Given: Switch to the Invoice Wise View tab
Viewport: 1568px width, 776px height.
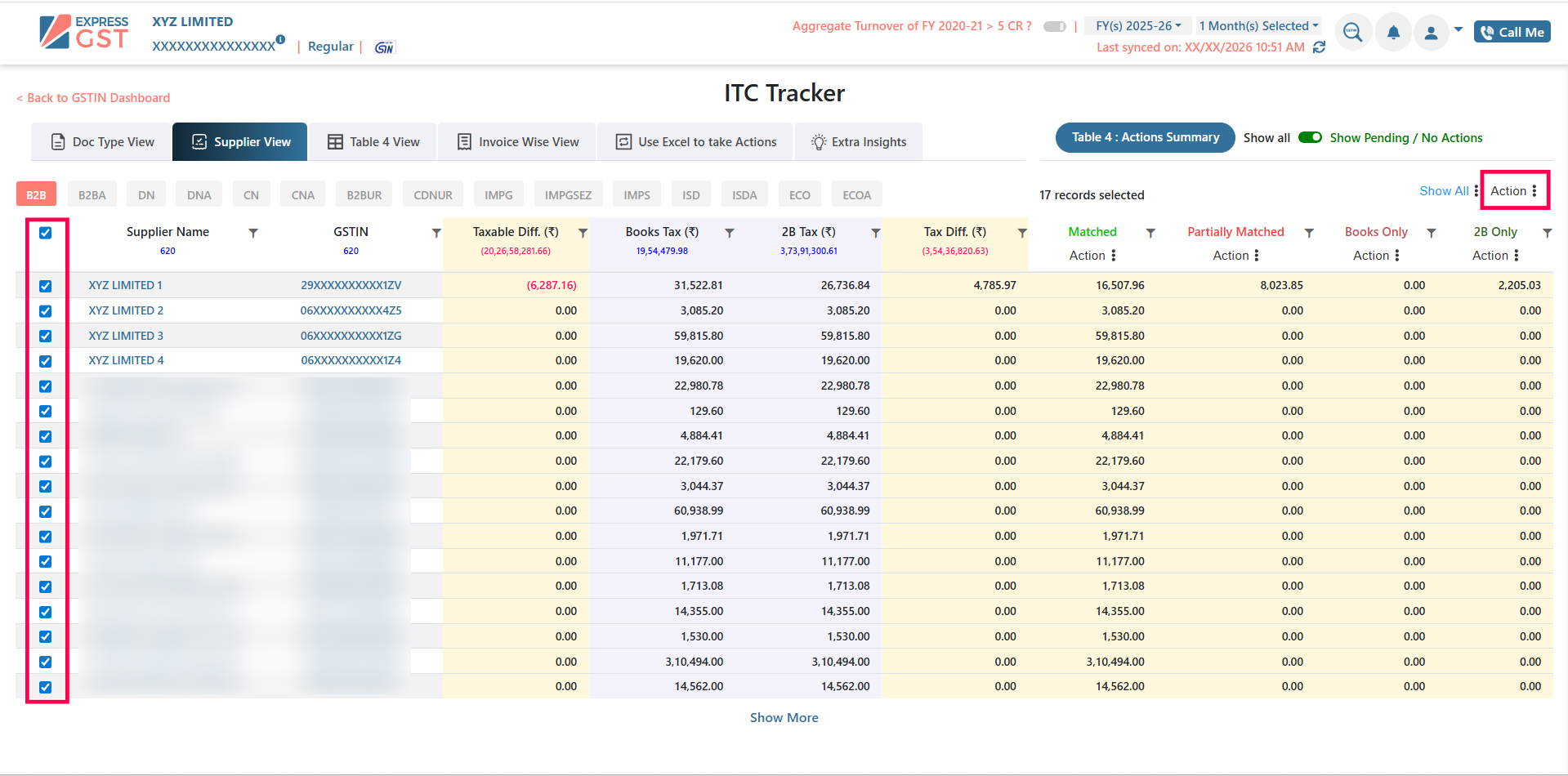Looking at the screenshot, I should pyautogui.click(x=518, y=142).
